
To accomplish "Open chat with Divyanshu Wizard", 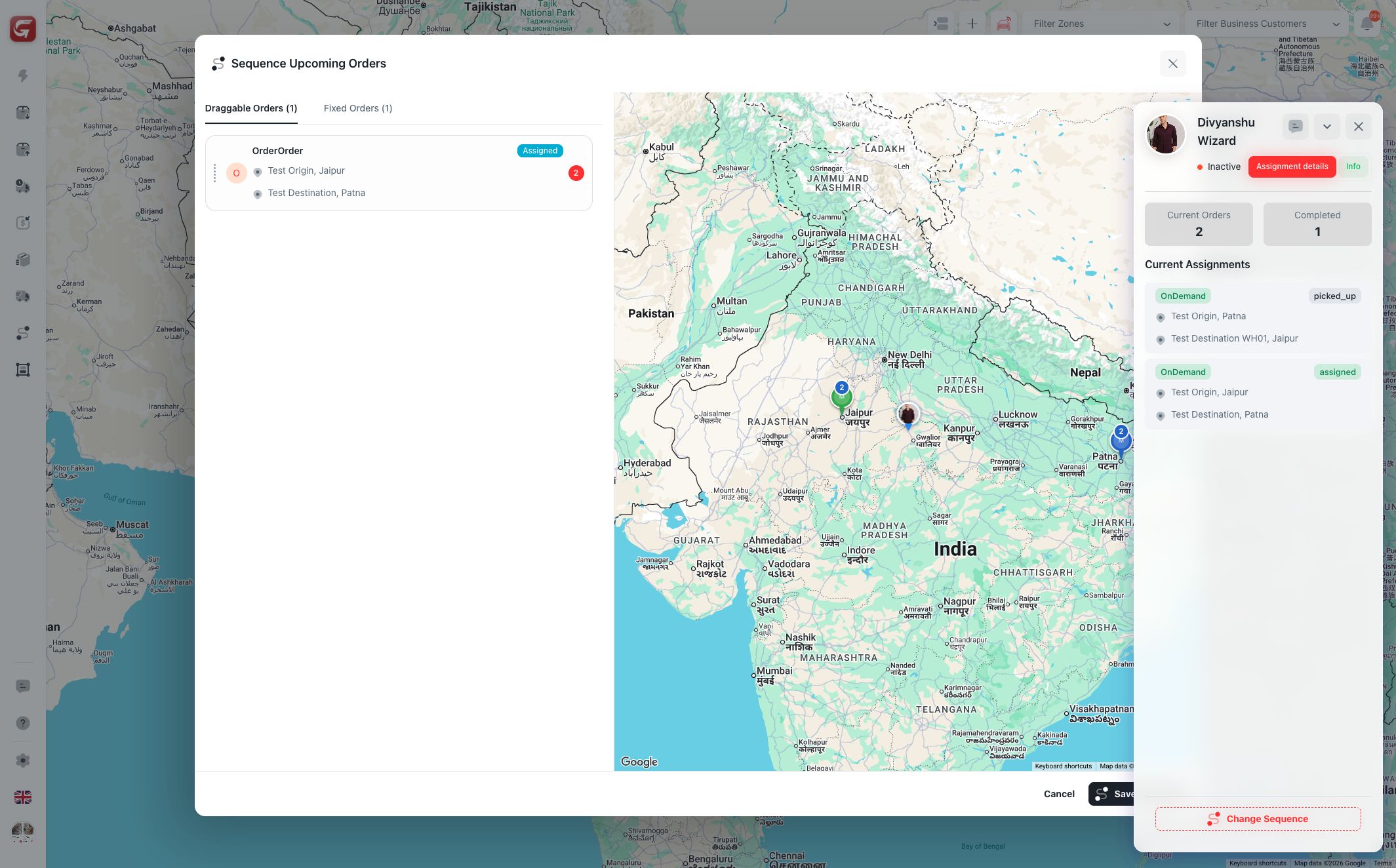I will 1296,127.
